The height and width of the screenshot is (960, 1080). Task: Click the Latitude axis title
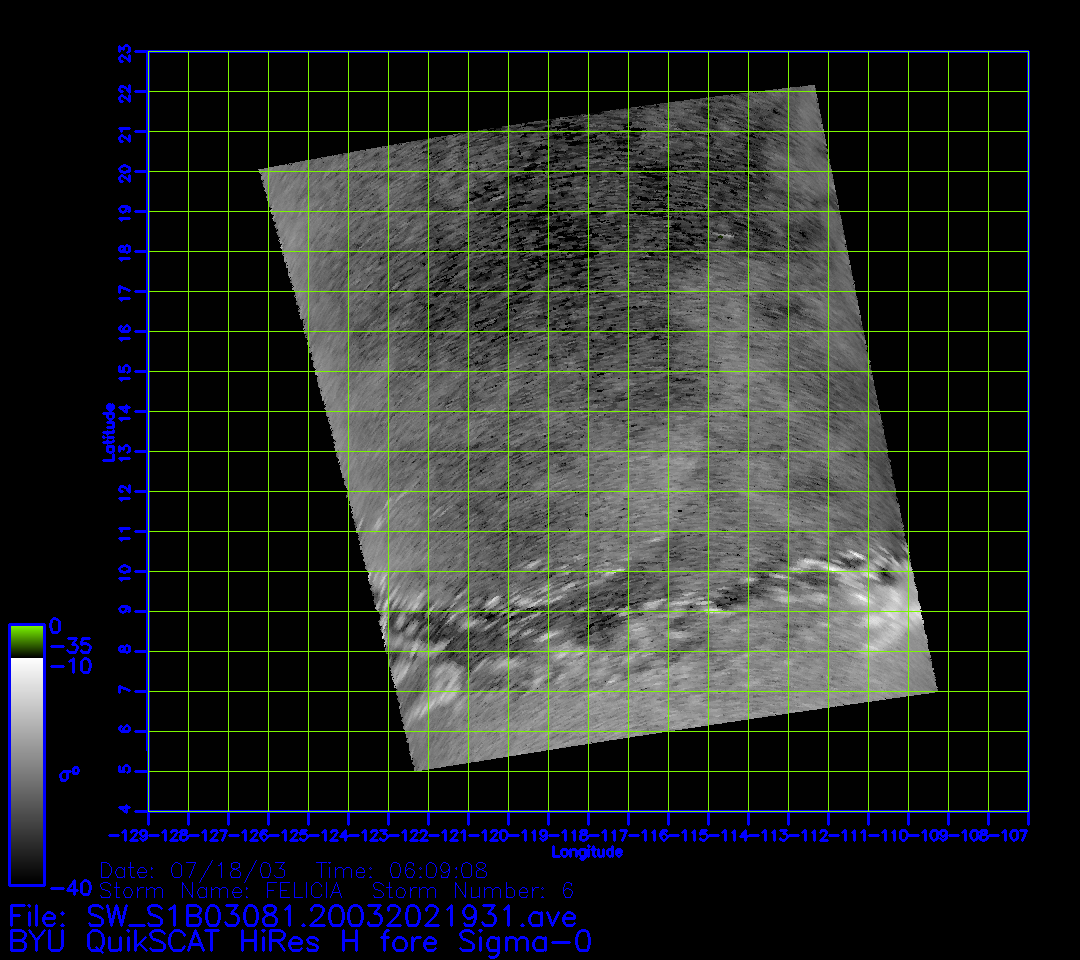point(110,431)
